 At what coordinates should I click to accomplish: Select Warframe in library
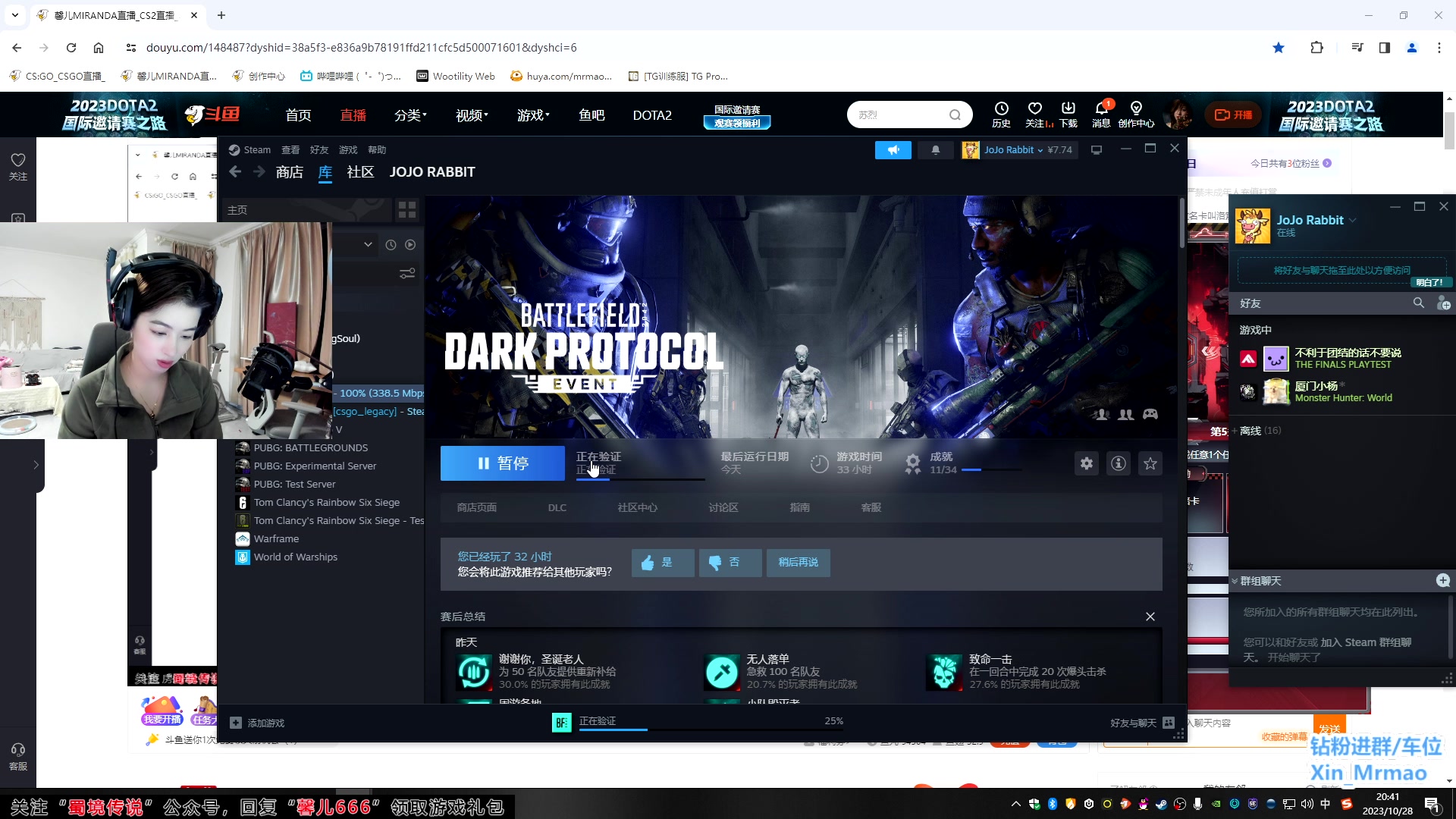click(x=276, y=539)
